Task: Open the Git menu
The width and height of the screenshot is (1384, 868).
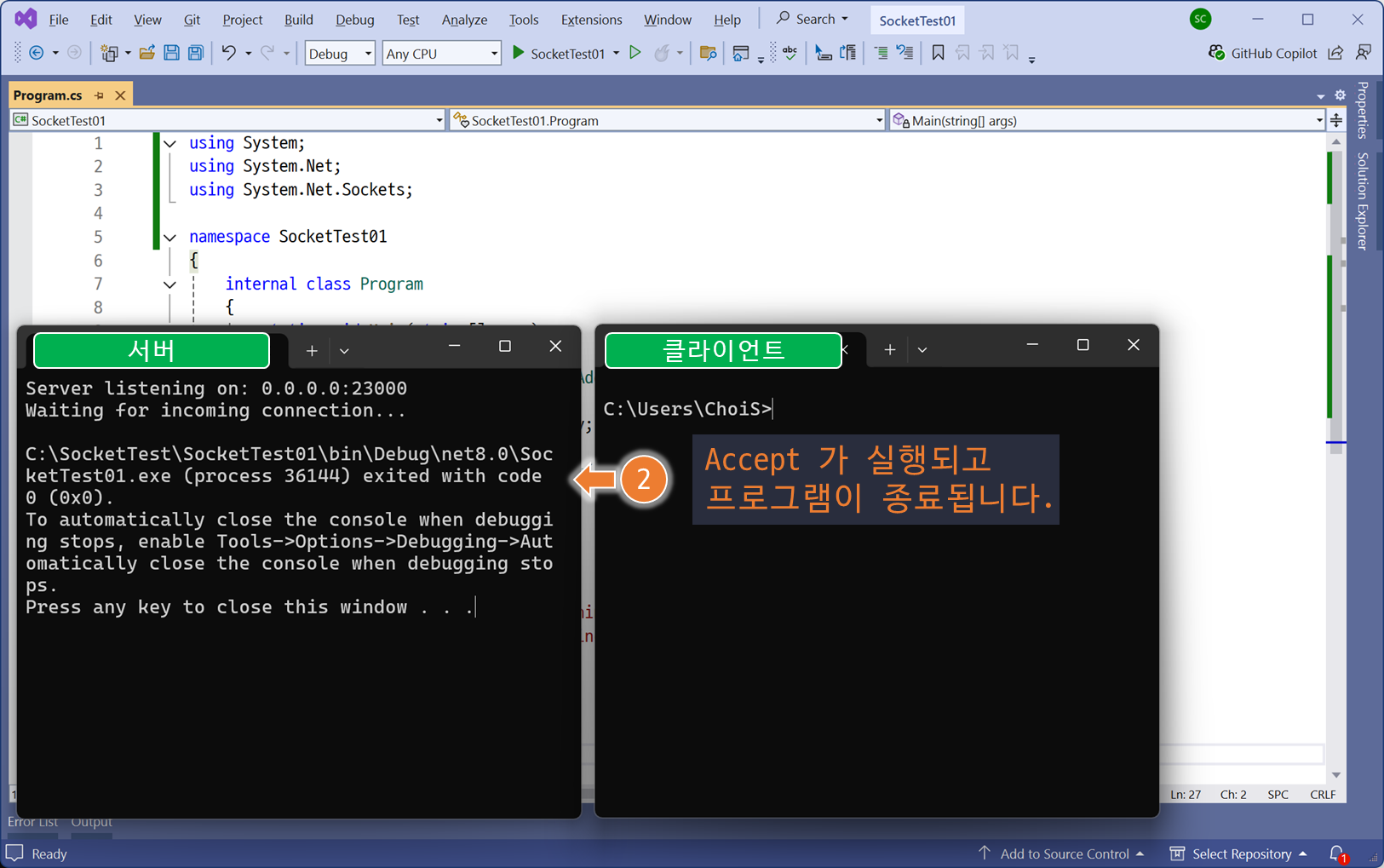Action: [192, 19]
